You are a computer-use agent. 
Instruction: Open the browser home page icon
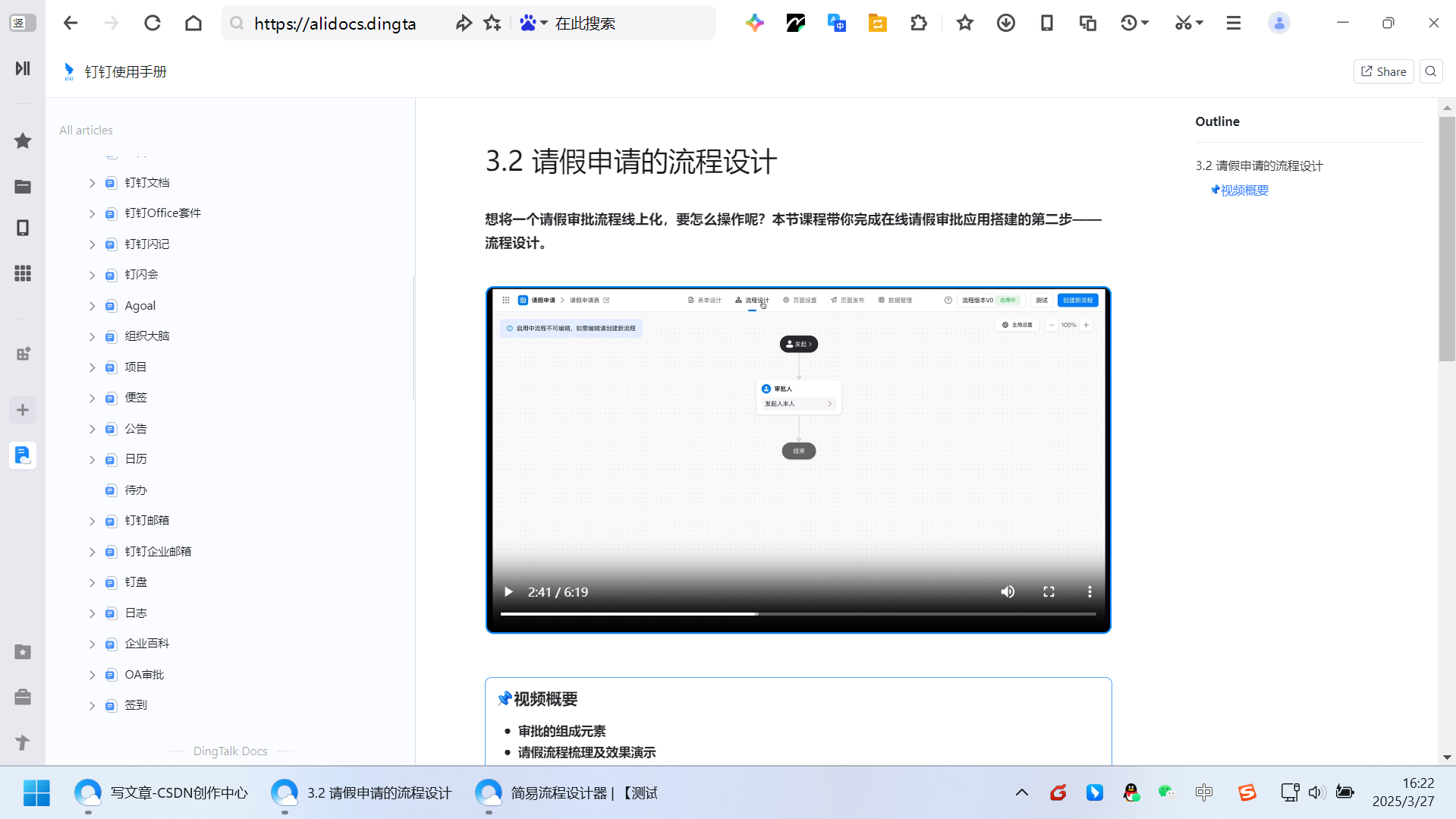[x=193, y=23]
